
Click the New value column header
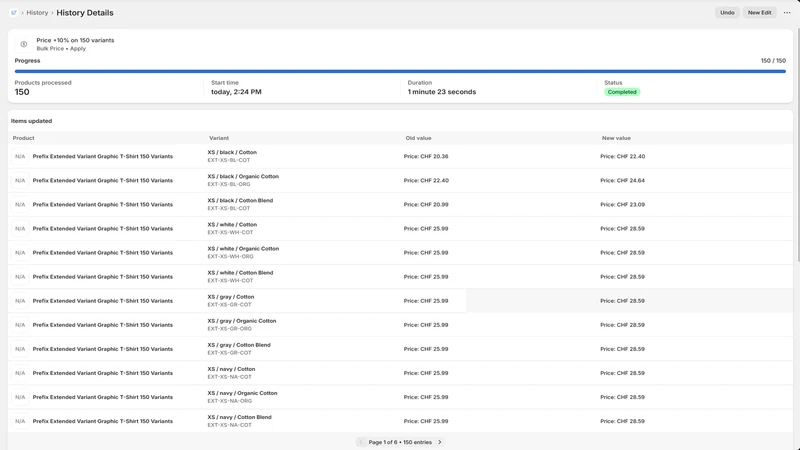(x=616, y=138)
